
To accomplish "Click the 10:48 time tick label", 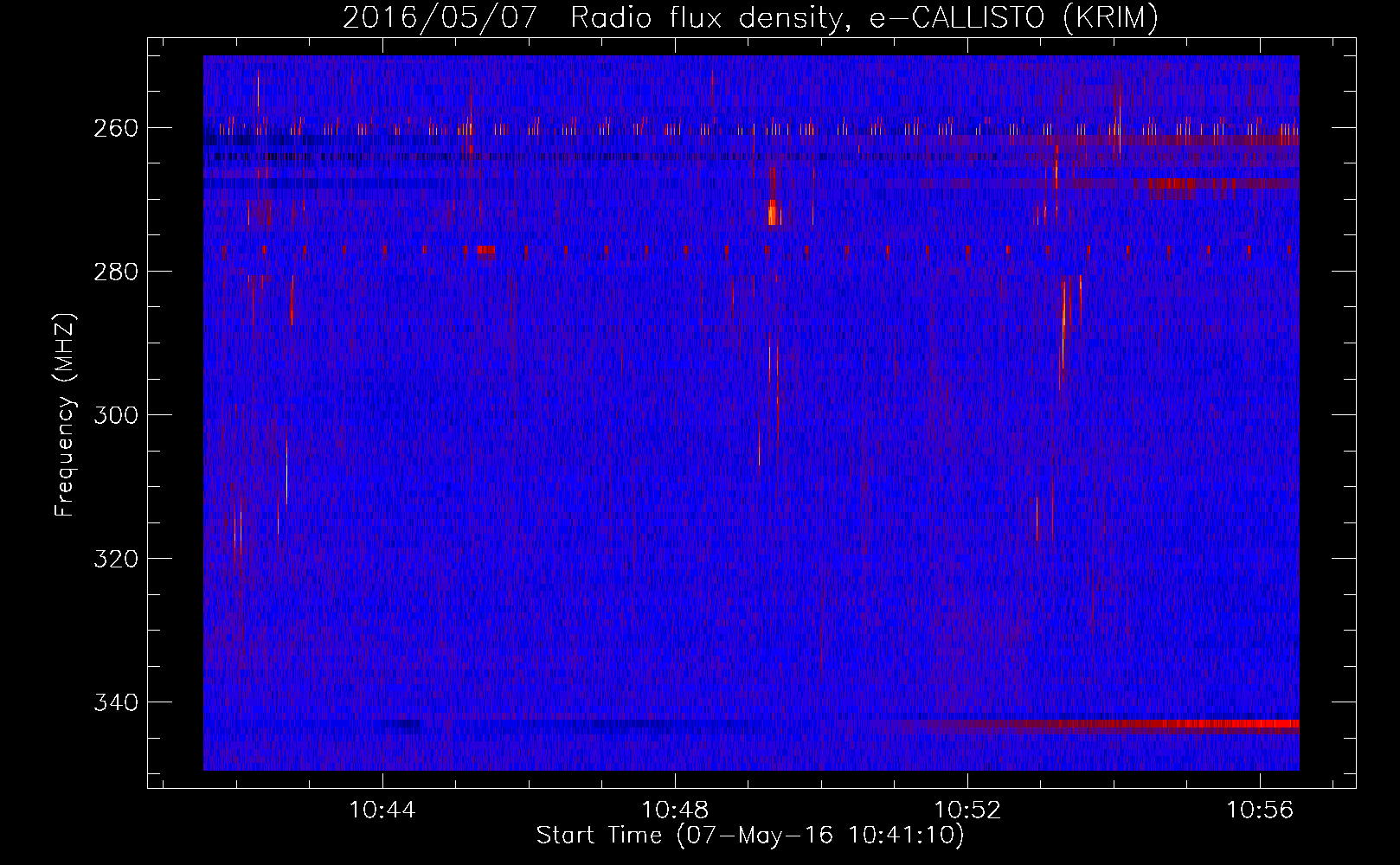I will [x=675, y=811].
